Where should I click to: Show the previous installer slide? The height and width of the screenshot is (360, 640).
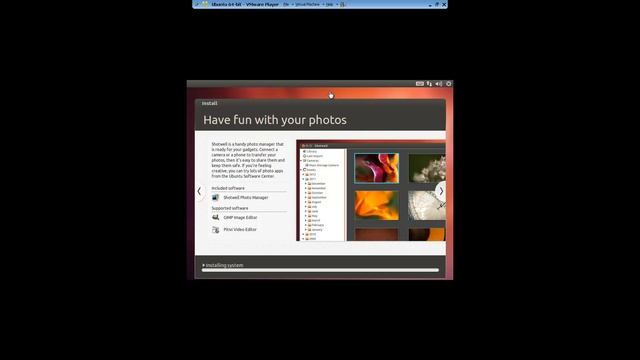pyautogui.click(x=199, y=191)
